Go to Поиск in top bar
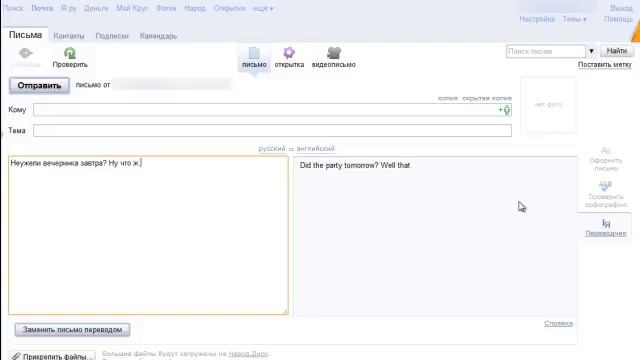Viewport: 640px width, 360px height. [13, 8]
